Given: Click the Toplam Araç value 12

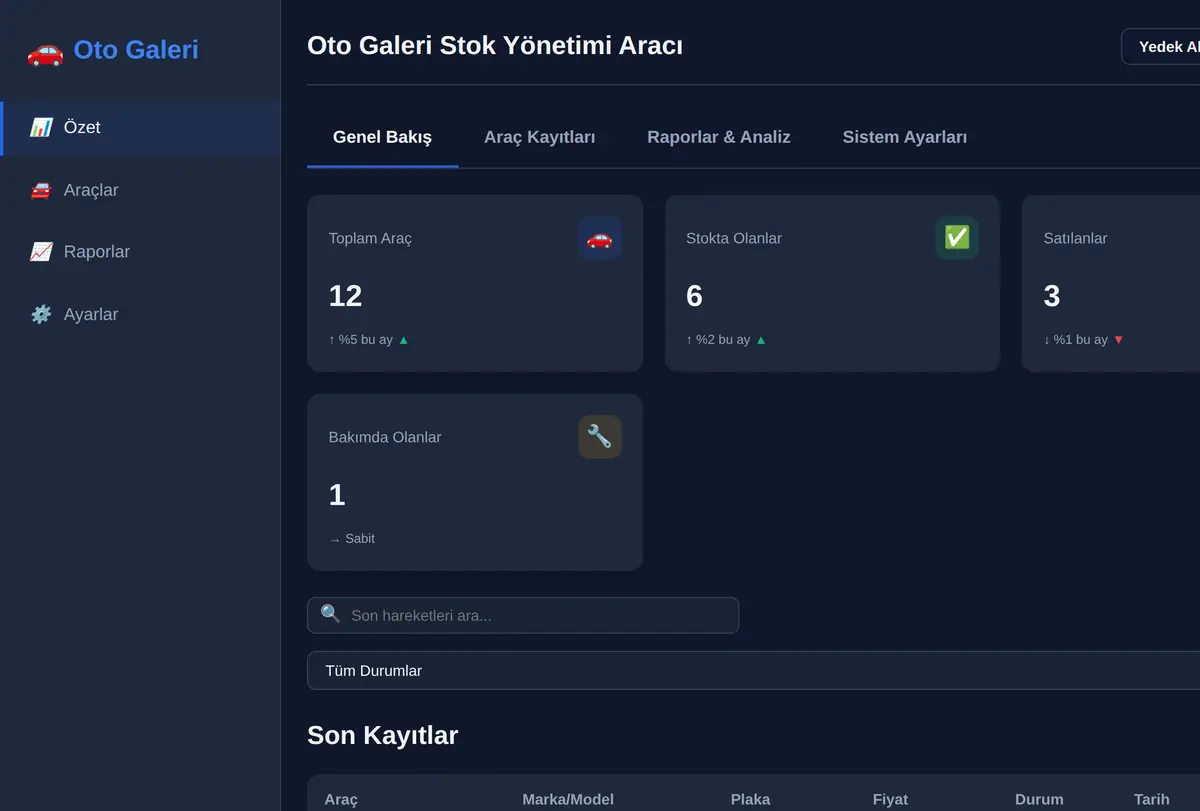Looking at the screenshot, I should pyautogui.click(x=345, y=296).
